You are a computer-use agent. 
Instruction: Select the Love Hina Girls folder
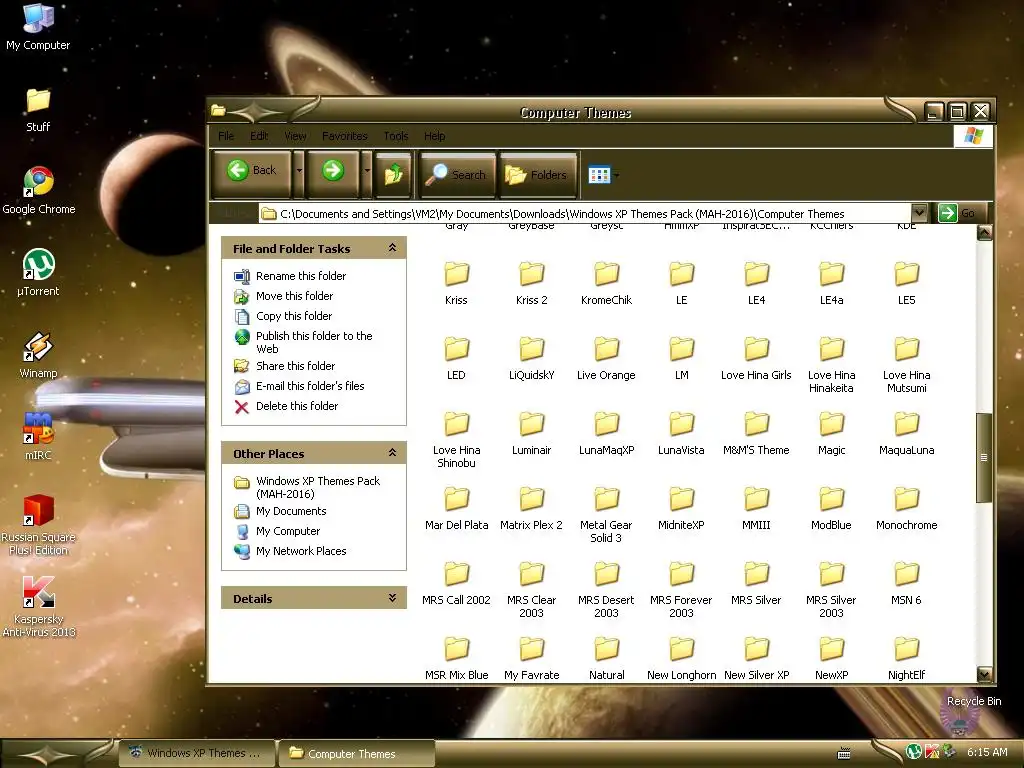756,359
